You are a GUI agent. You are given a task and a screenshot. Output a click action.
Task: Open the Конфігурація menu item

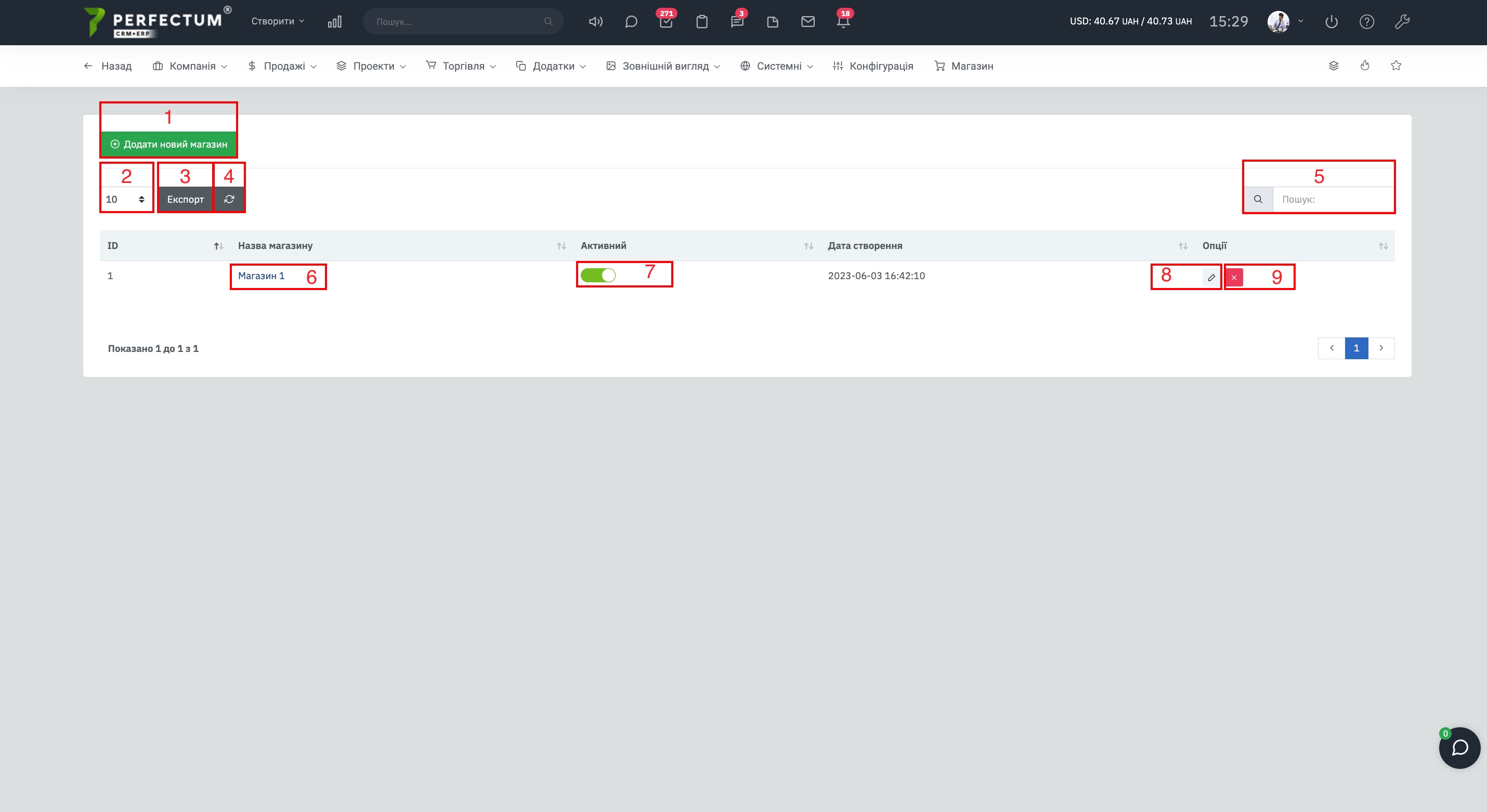pos(873,66)
